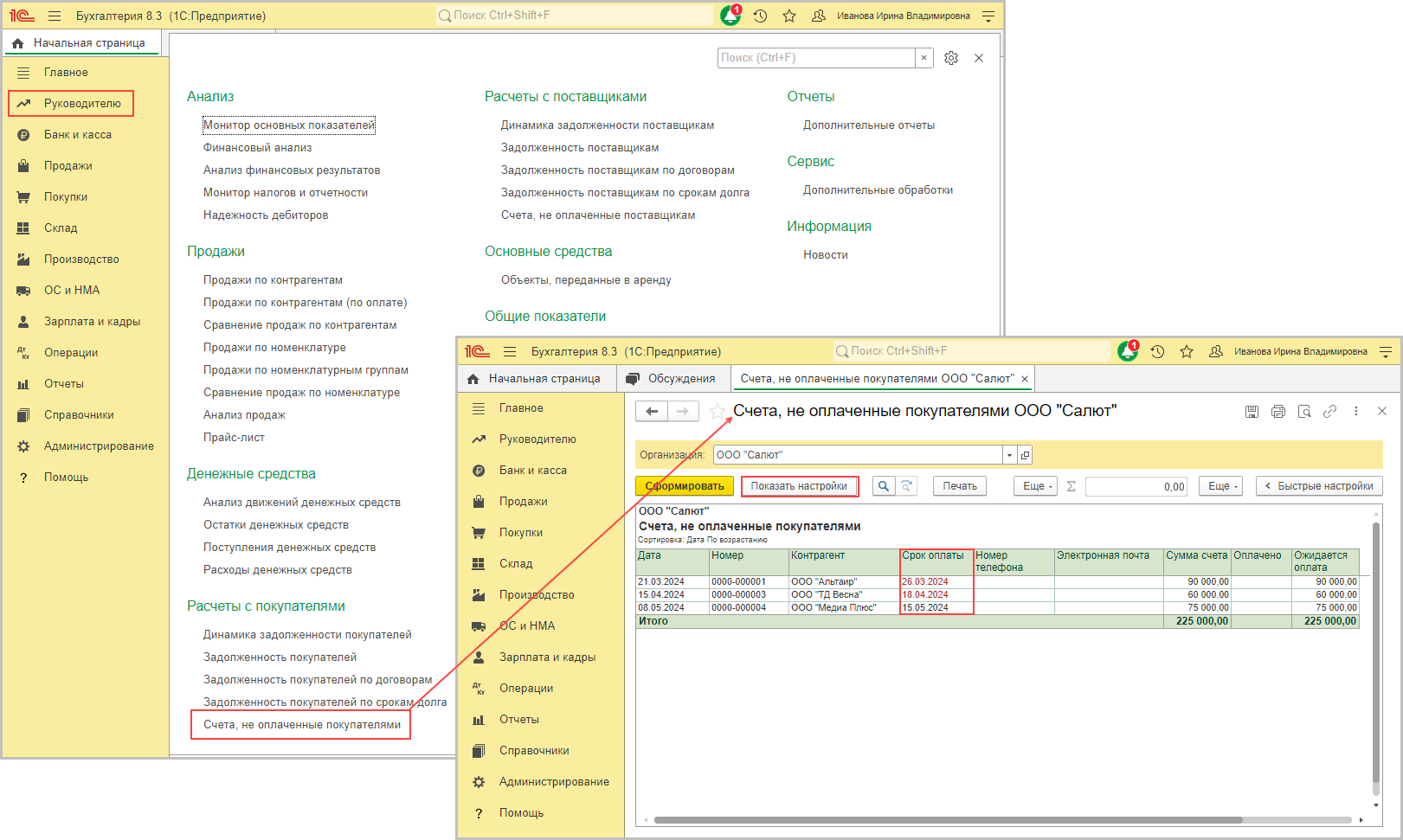Image resolution: width=1403 pixels, height=840 pixels.
Task: Open 'Монитор основных показателей' link
Action: (289, 125)
